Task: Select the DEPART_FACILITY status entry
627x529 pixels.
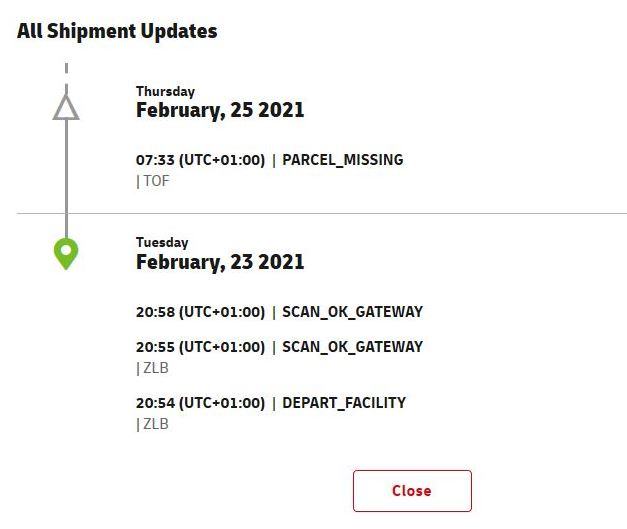Action: [344, 403]
